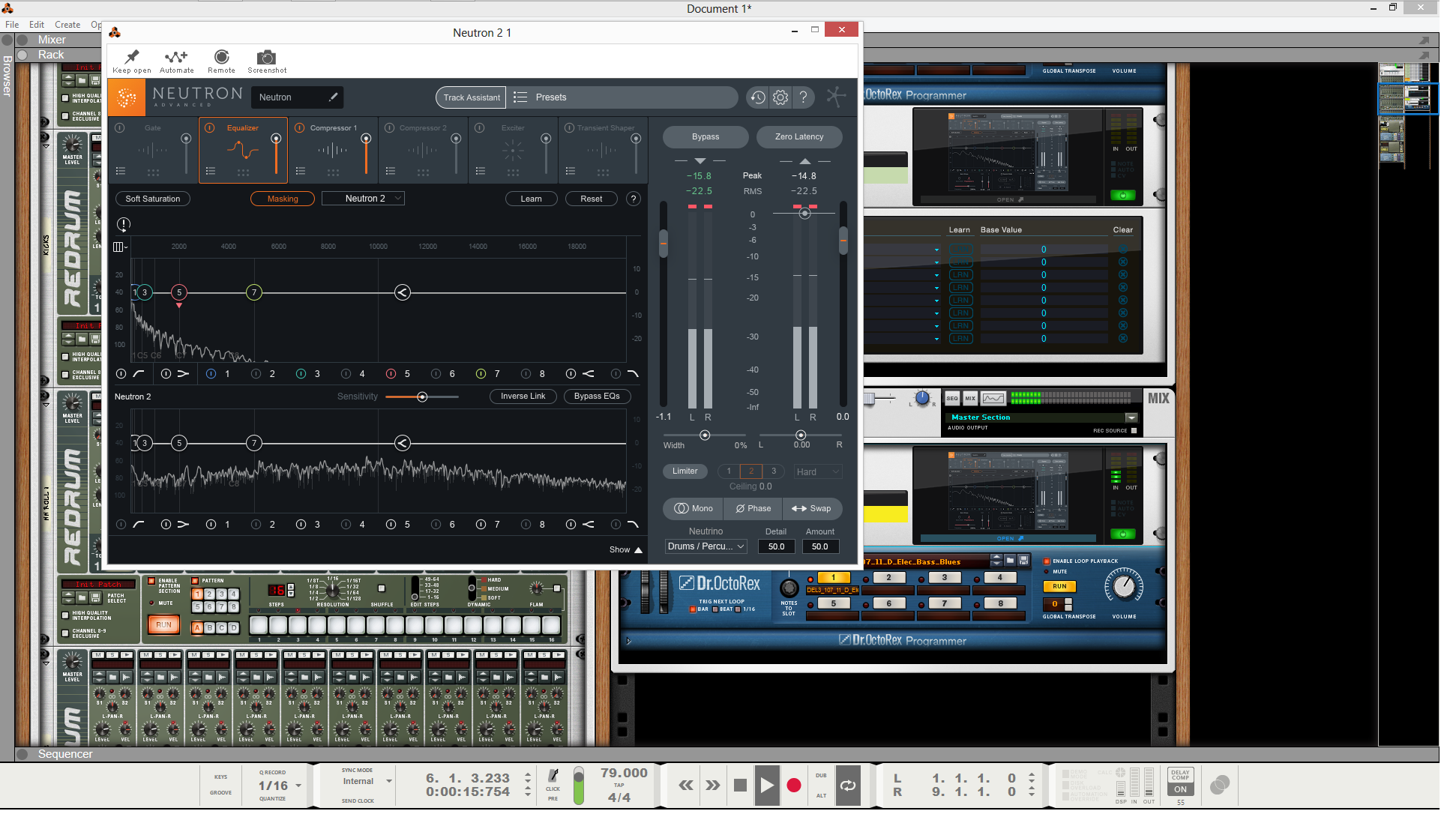The width and height of the screenshot is (1456, 823).
Task: Click the Remote icon
Action: [x=221, y=57]
